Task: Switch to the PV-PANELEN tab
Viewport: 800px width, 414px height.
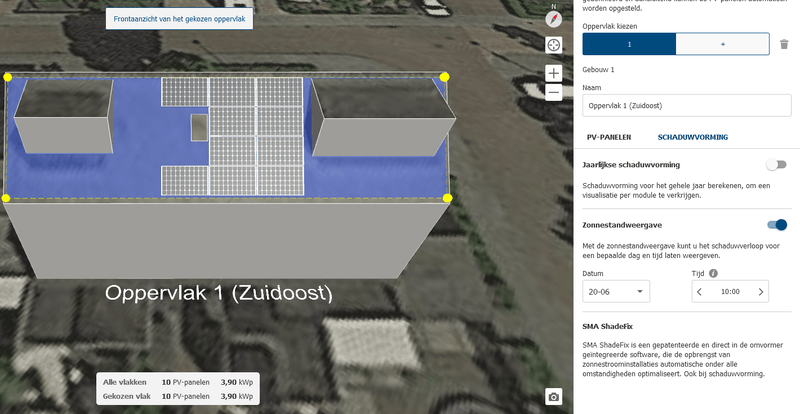Action: [609, 137]
